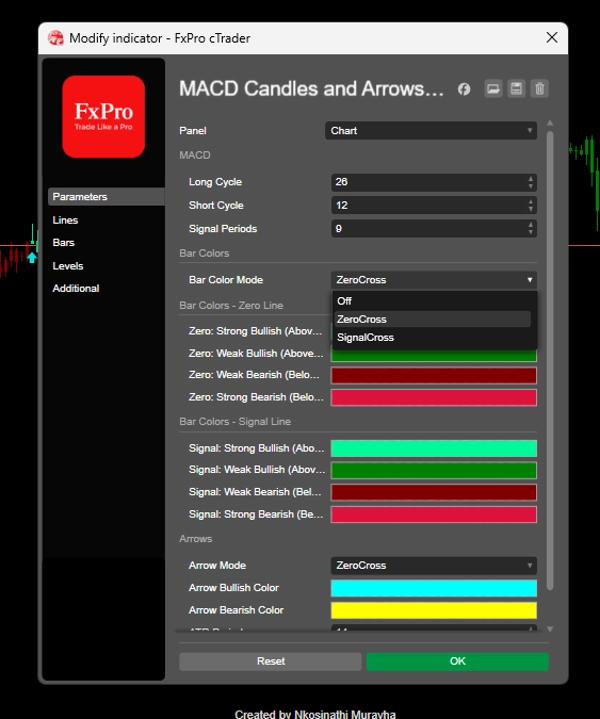600x719 pixels.
Task: Open Signal: Weak Bullish color swatch
Action: (433, 470)
